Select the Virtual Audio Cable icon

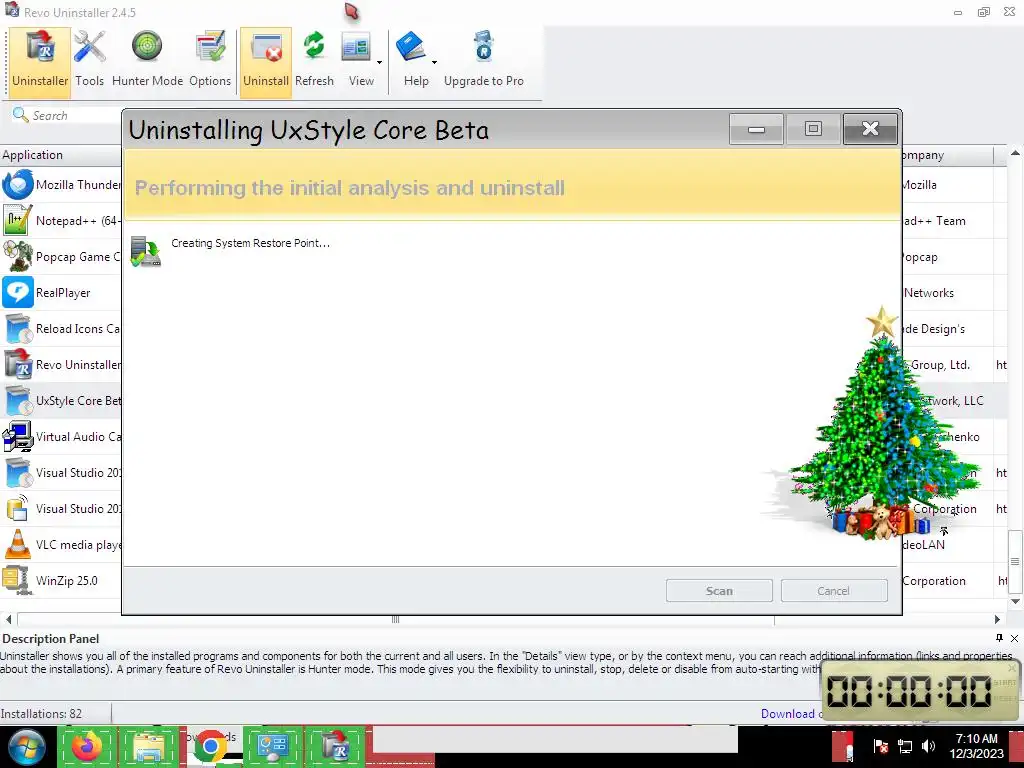point(18,436)
